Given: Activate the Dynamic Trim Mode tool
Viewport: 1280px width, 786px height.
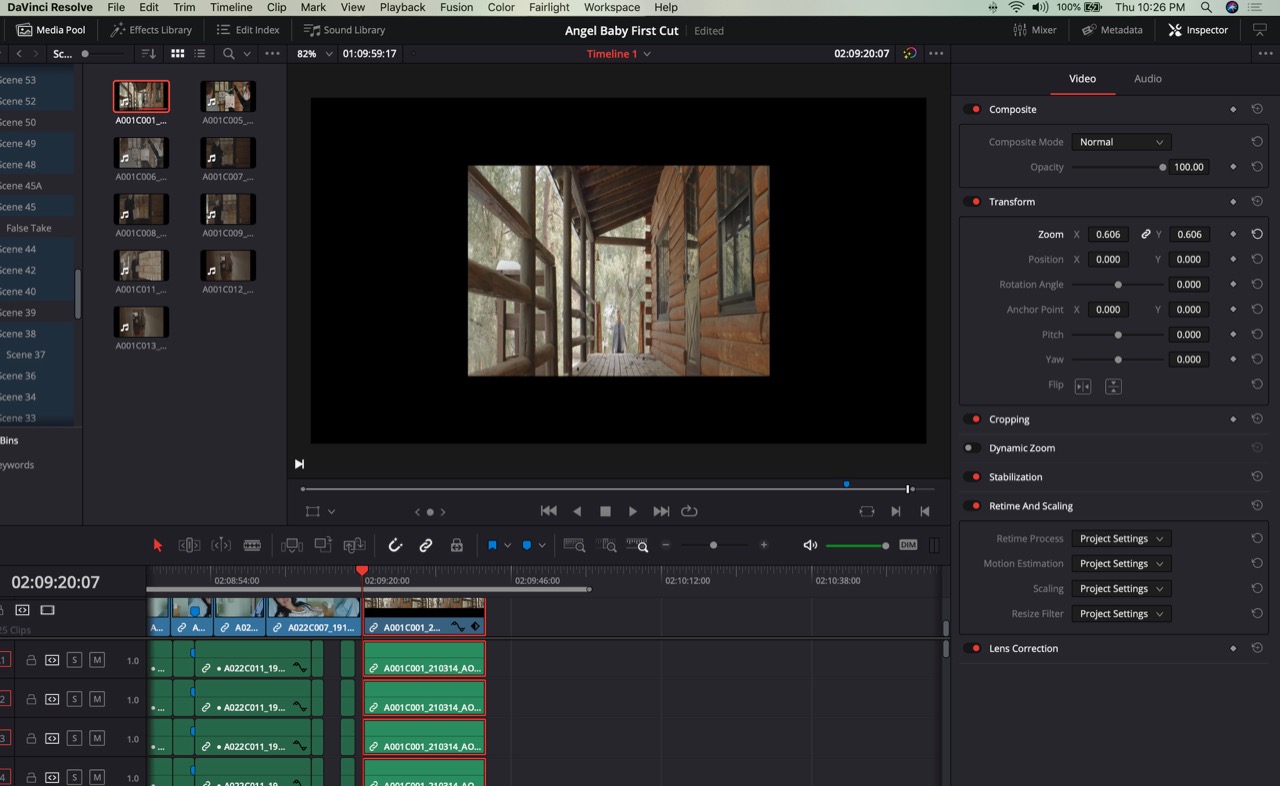Looking at the screenshot, I should point(221,545).
